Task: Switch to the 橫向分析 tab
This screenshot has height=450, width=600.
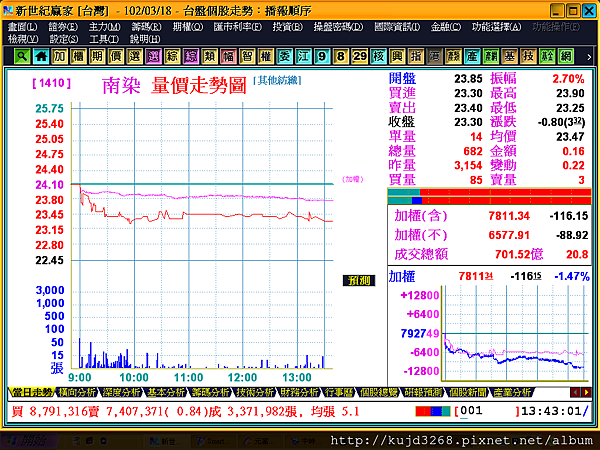Action: click(x=76, y=392)
